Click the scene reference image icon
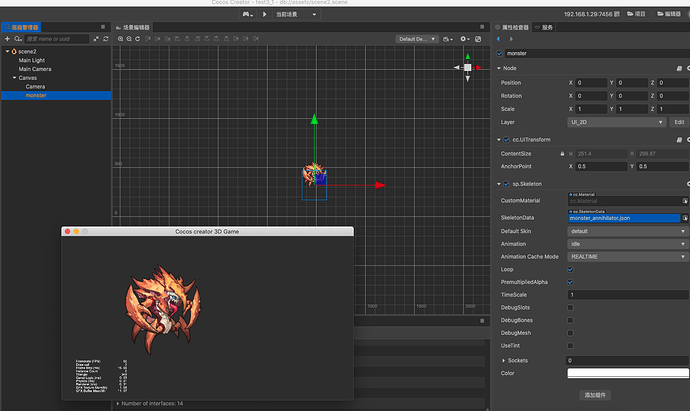The height and width of the screenshot is (411, 690). pyautogui.click(x=478, y=39)
